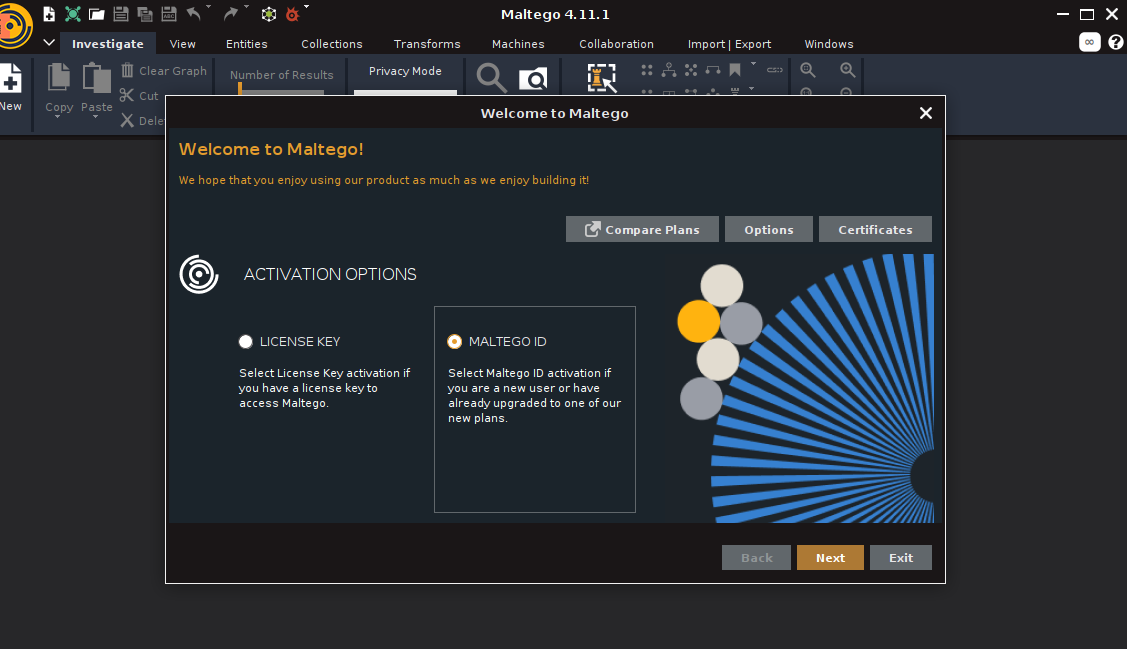Screen dimensions: 1127x649
Task: Click the Maltego application logo button
Action: [15, 26]
